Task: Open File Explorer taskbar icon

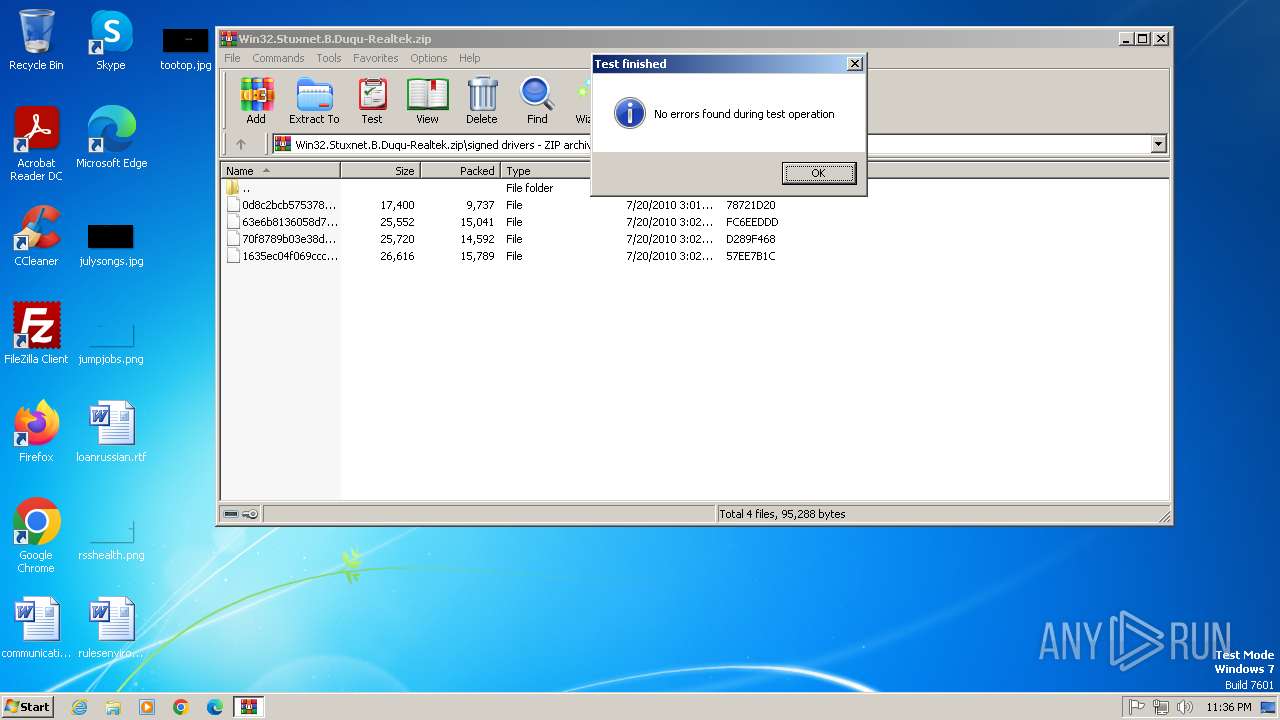Action: (x=113, y=707)
